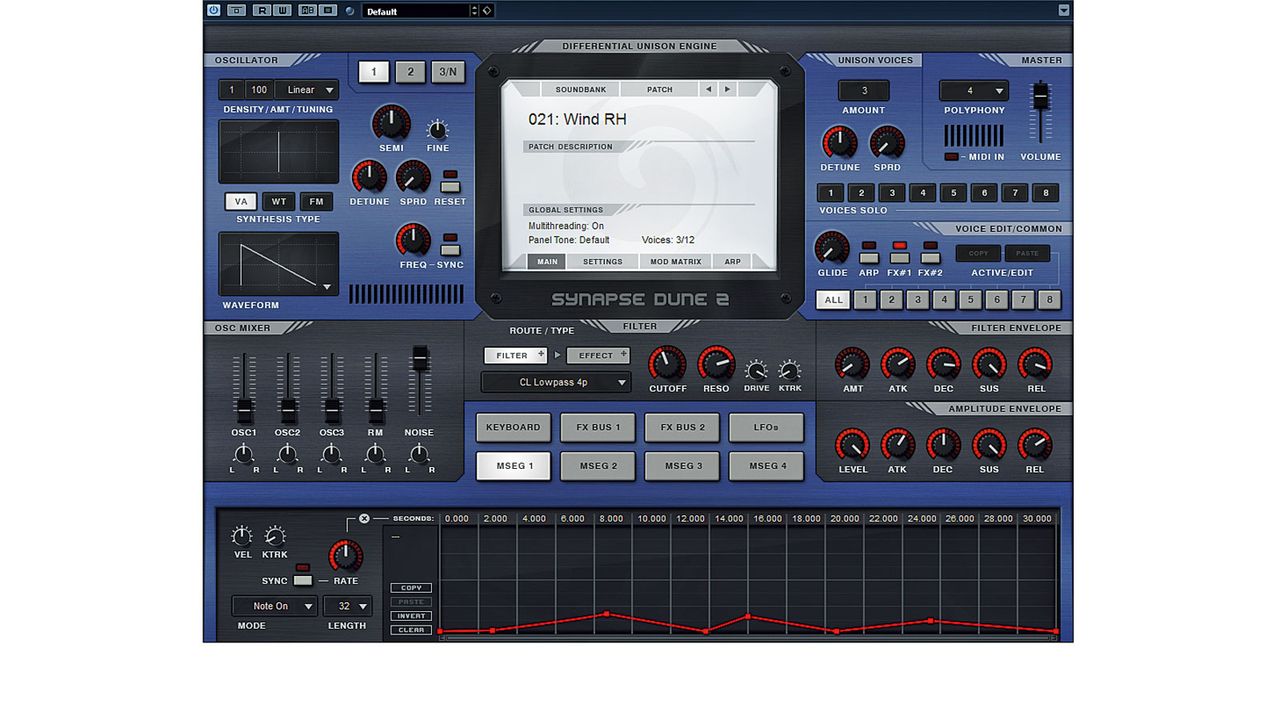Click the filter RESO knob
The width and height of the screenshot is (1280, 720).
point(716,364)
